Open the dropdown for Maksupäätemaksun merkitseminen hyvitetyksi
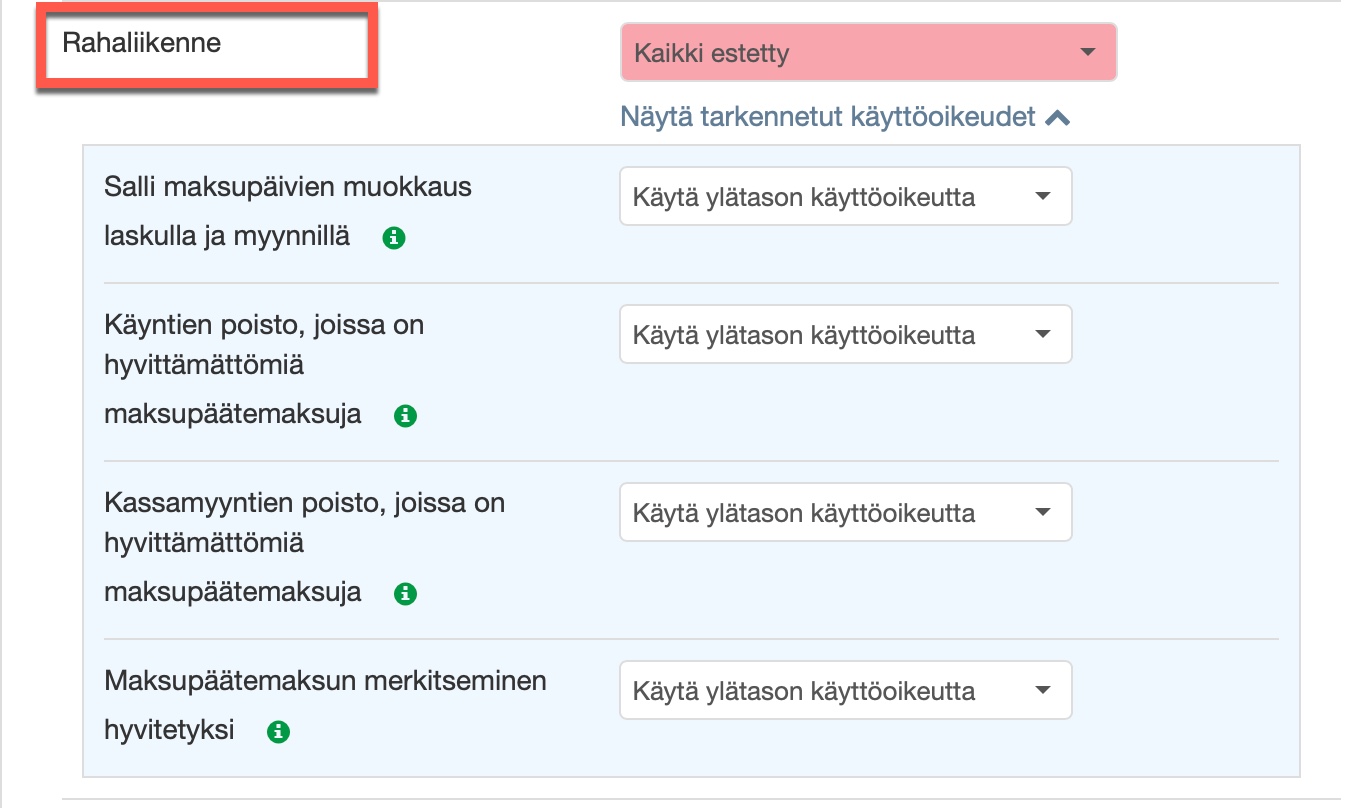 [845, 690]
